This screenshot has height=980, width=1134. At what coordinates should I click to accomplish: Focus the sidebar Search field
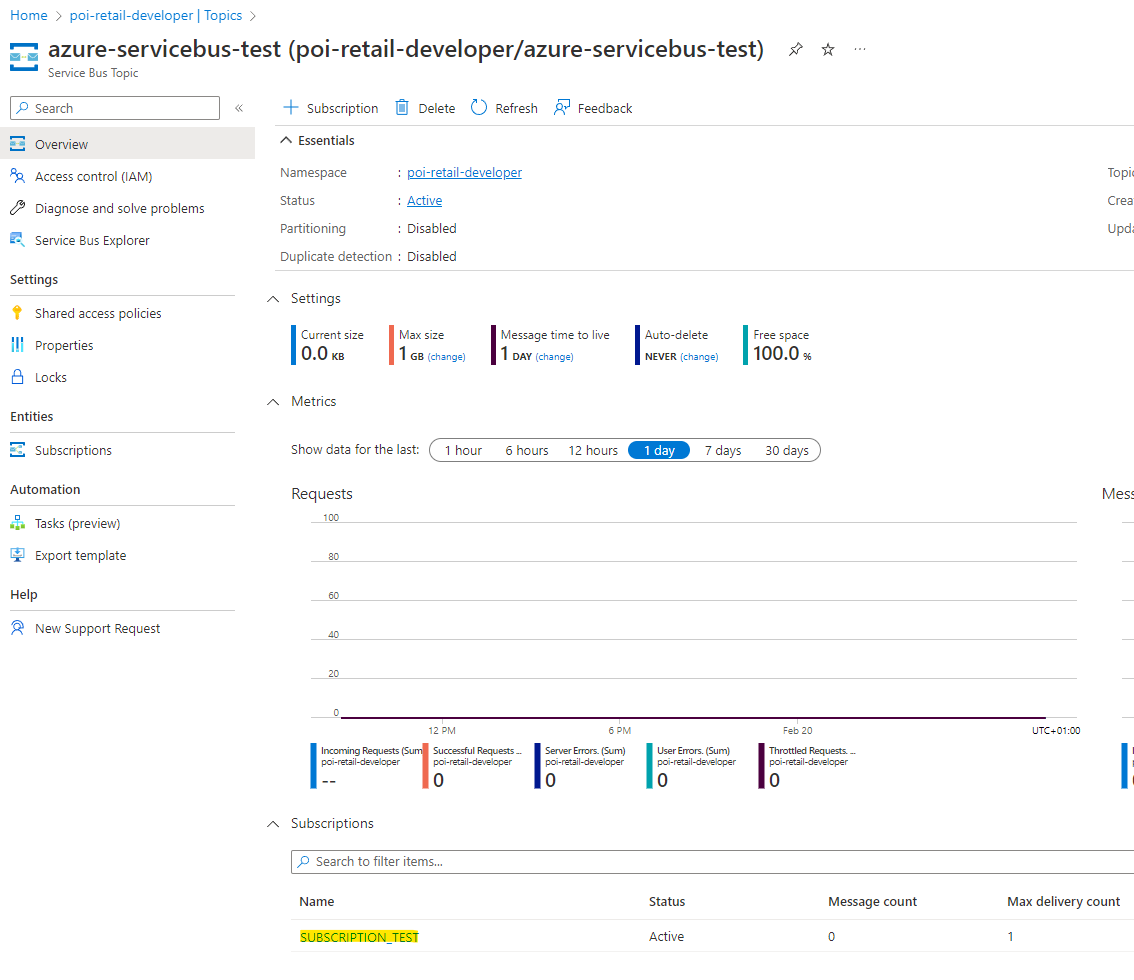[115, 108]
